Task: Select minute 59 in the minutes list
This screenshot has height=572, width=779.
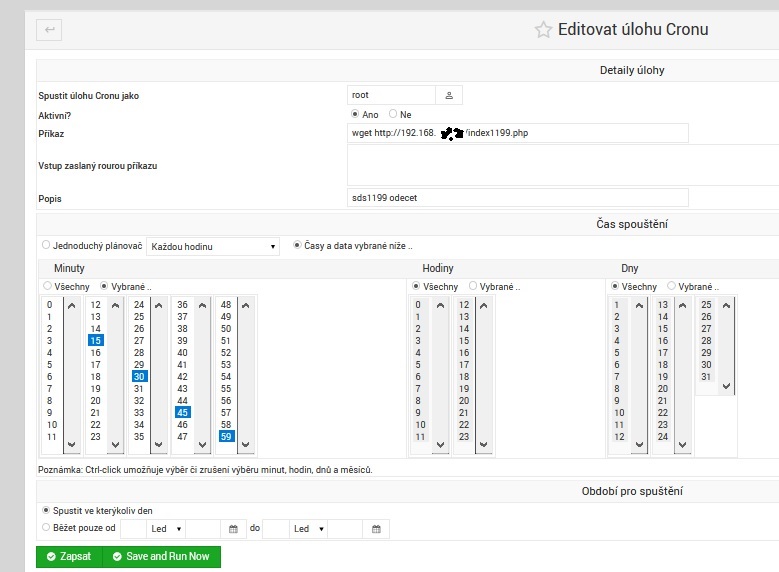Action: [x=226, y=436]
